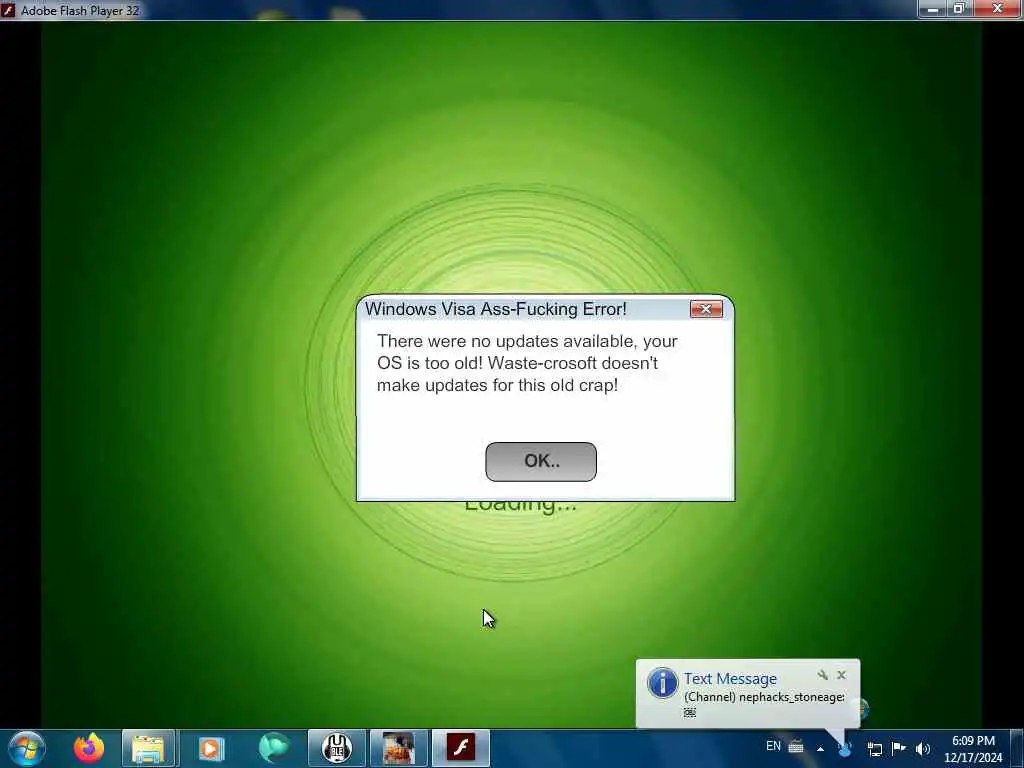Image resolution: width=1024 pixels, height=768 pixels.
Task: Open Action Center flag icon
Action: [x=899, y=748]
